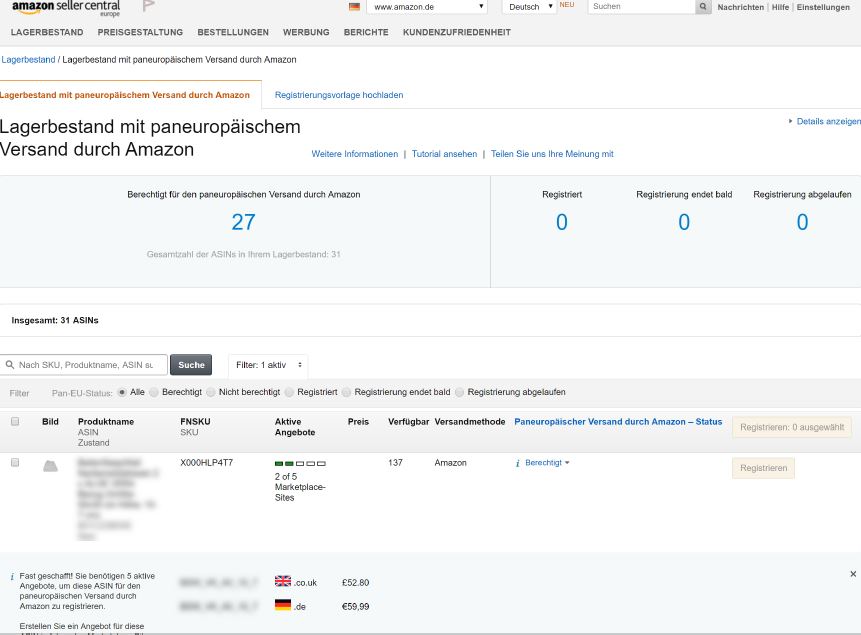Switch to Registrierungsvorlage hochladen tab
Image resolution: width=861 pixels, height=635 pixels.
[339, 95]
